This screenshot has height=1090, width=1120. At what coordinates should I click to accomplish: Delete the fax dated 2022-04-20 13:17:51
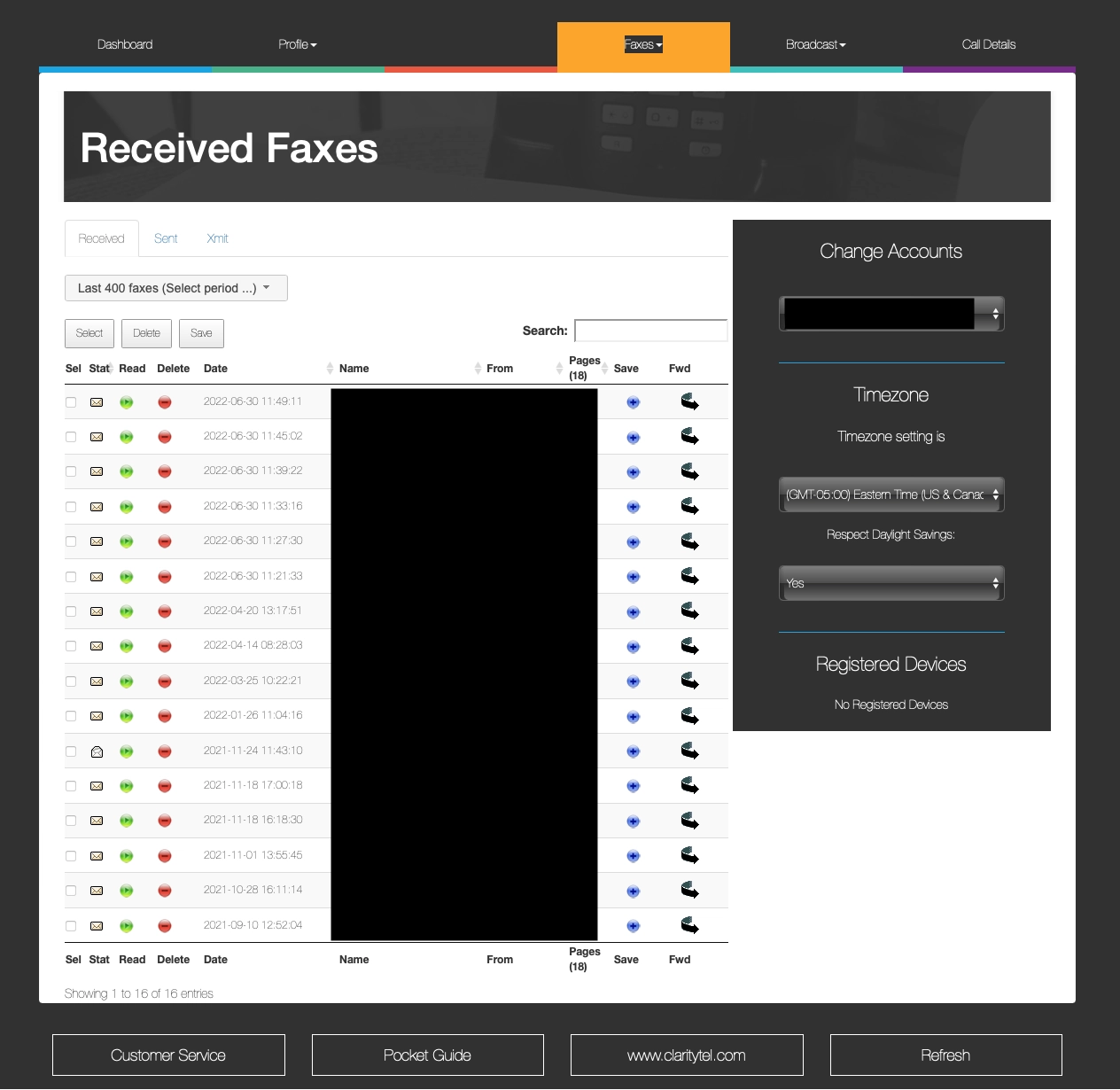tap(165, 611)
